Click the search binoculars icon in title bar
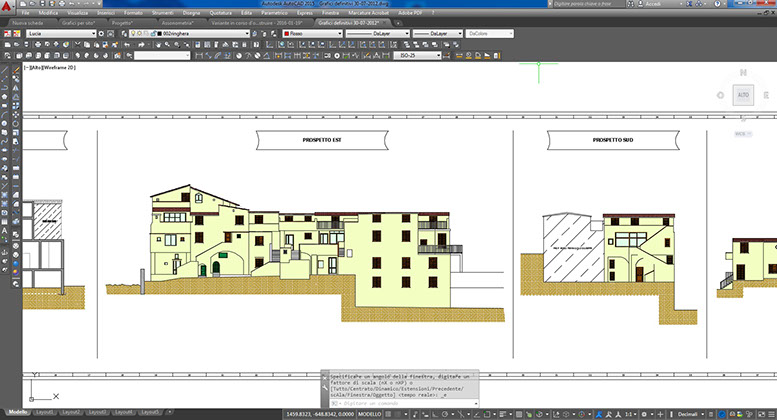Image resolution: width=777 pixels, height=420 pixels. [x=633, y=4]
